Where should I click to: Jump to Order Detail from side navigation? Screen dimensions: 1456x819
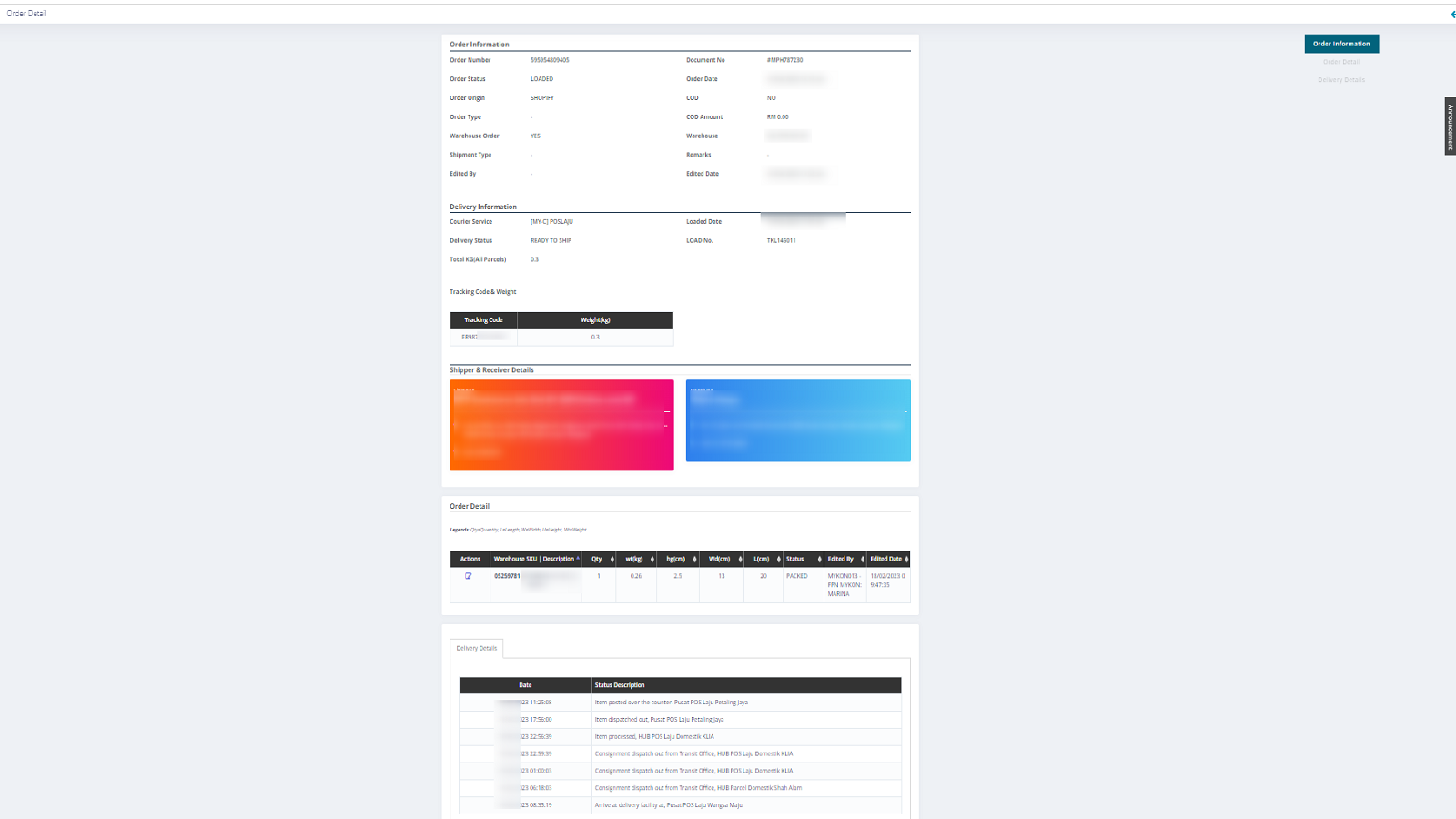[1341, 62]
